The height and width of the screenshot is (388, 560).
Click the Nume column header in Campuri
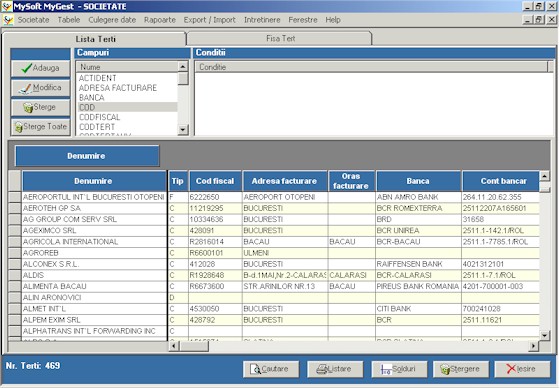pos(127,67)
